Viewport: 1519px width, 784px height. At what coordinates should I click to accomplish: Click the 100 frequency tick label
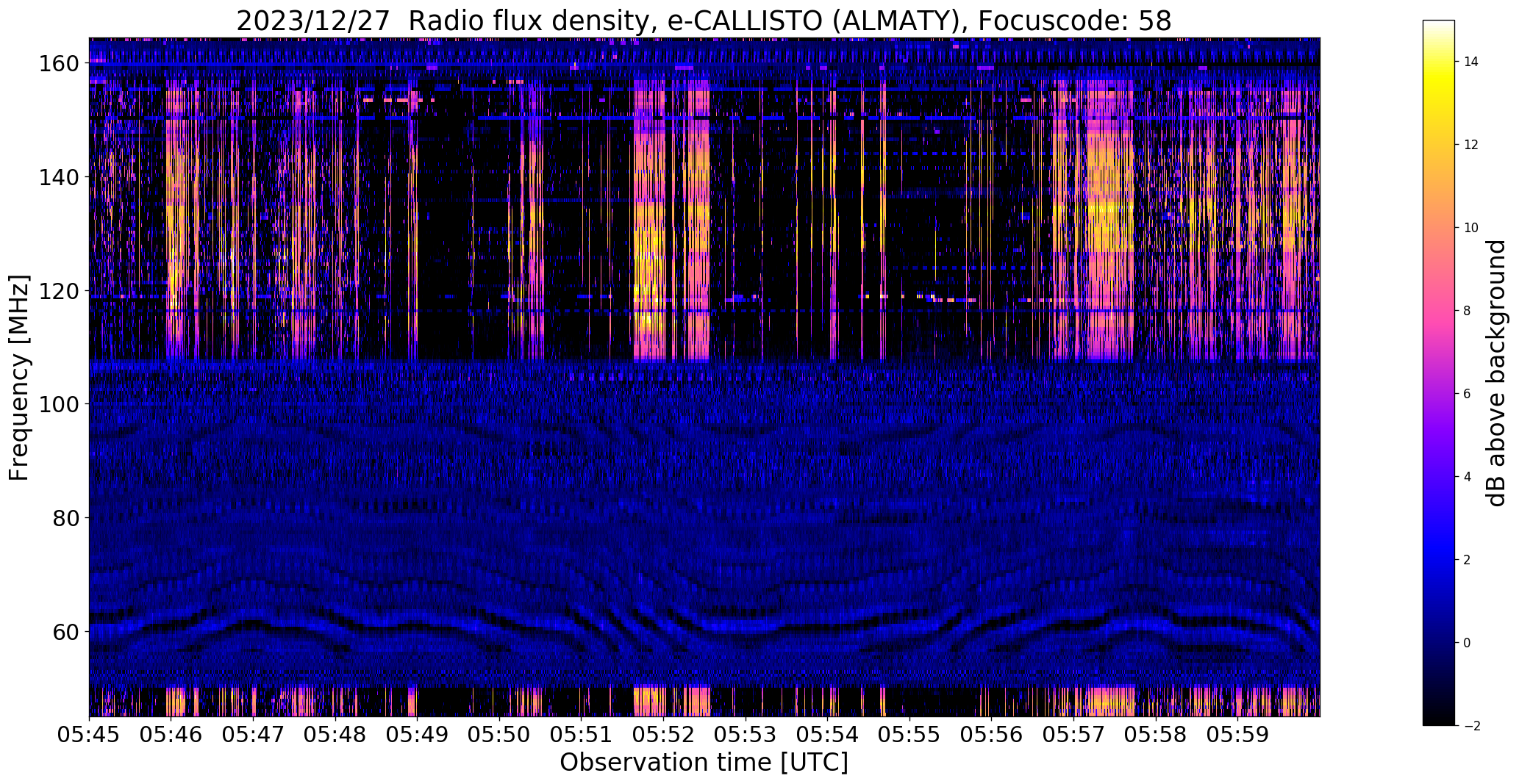[61, 405]
